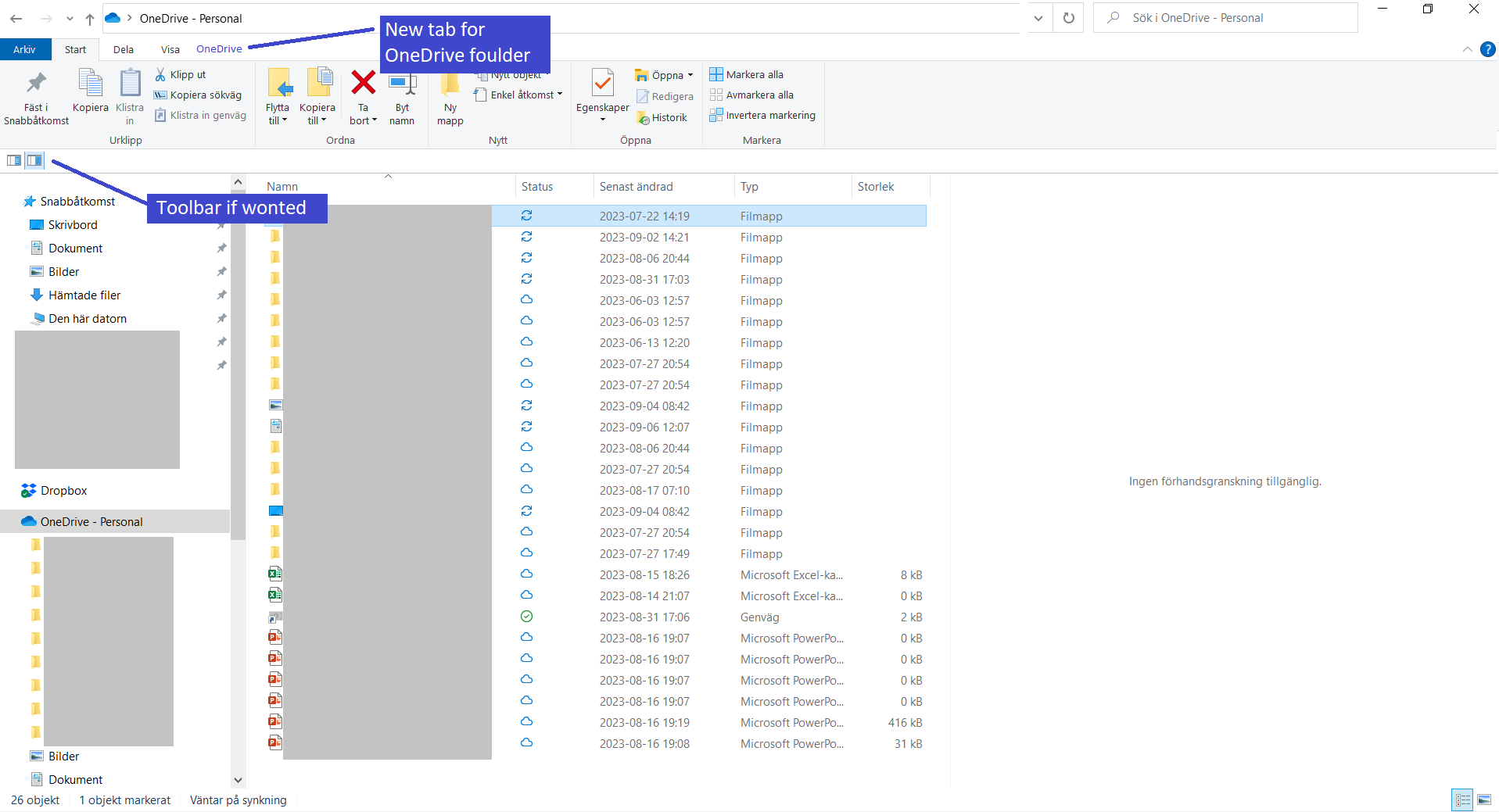Click the refresh icon near address bar
Image resolution: width=1499 pixels, height=812 pixels.
coord(1068,17)
